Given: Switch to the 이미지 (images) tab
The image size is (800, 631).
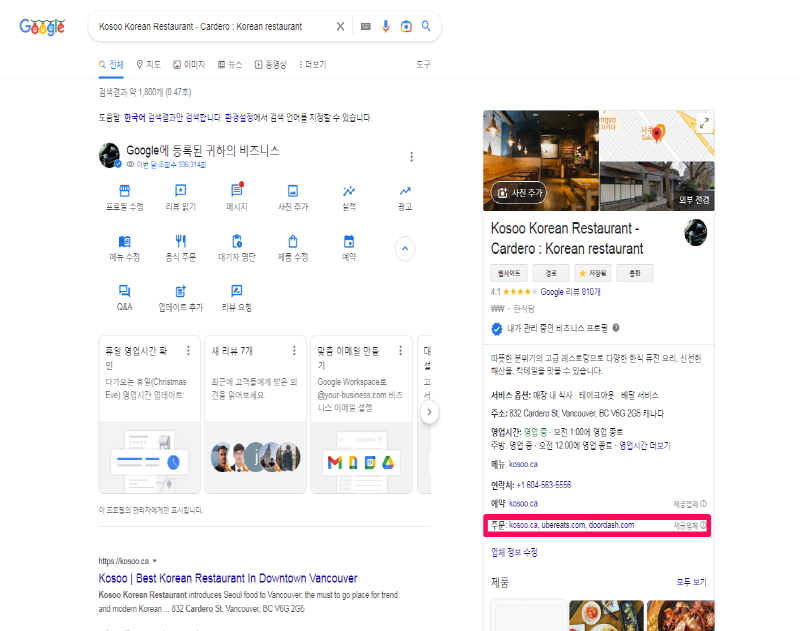Looking at the screenshot, I should (x=189, y=65).
